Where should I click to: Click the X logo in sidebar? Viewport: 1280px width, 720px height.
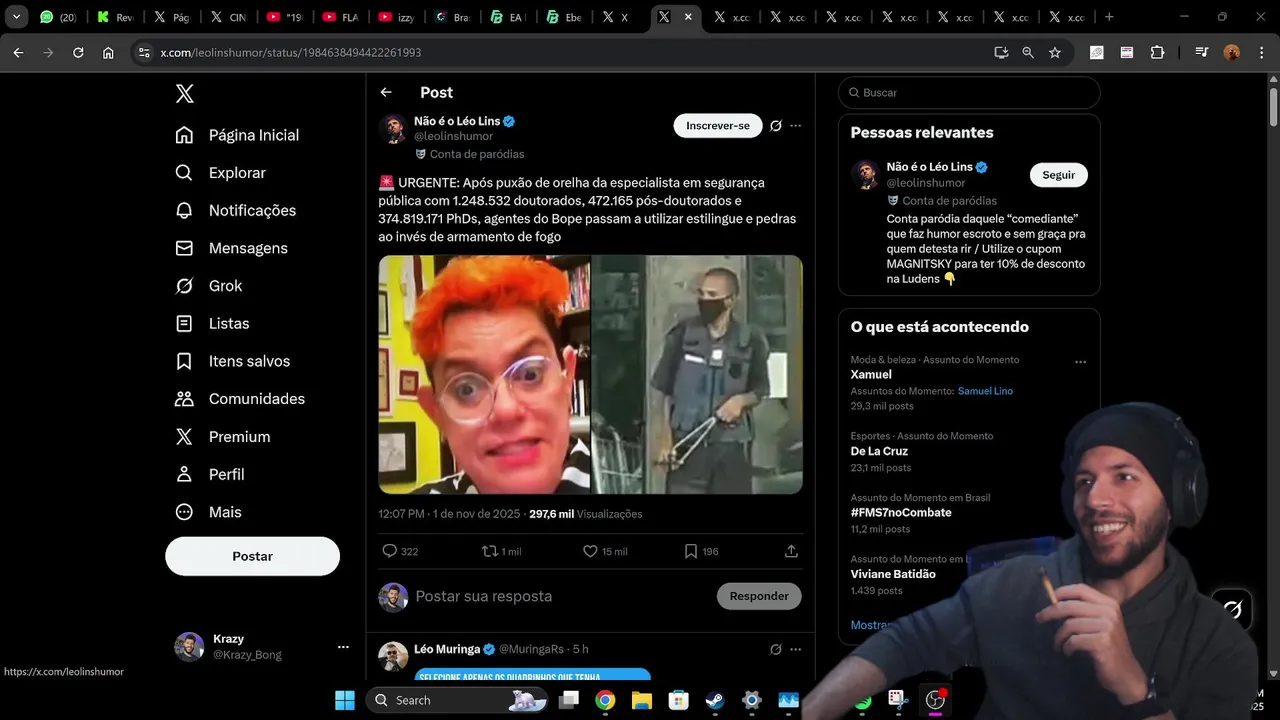pyautogui.click(x=184, y=93)
